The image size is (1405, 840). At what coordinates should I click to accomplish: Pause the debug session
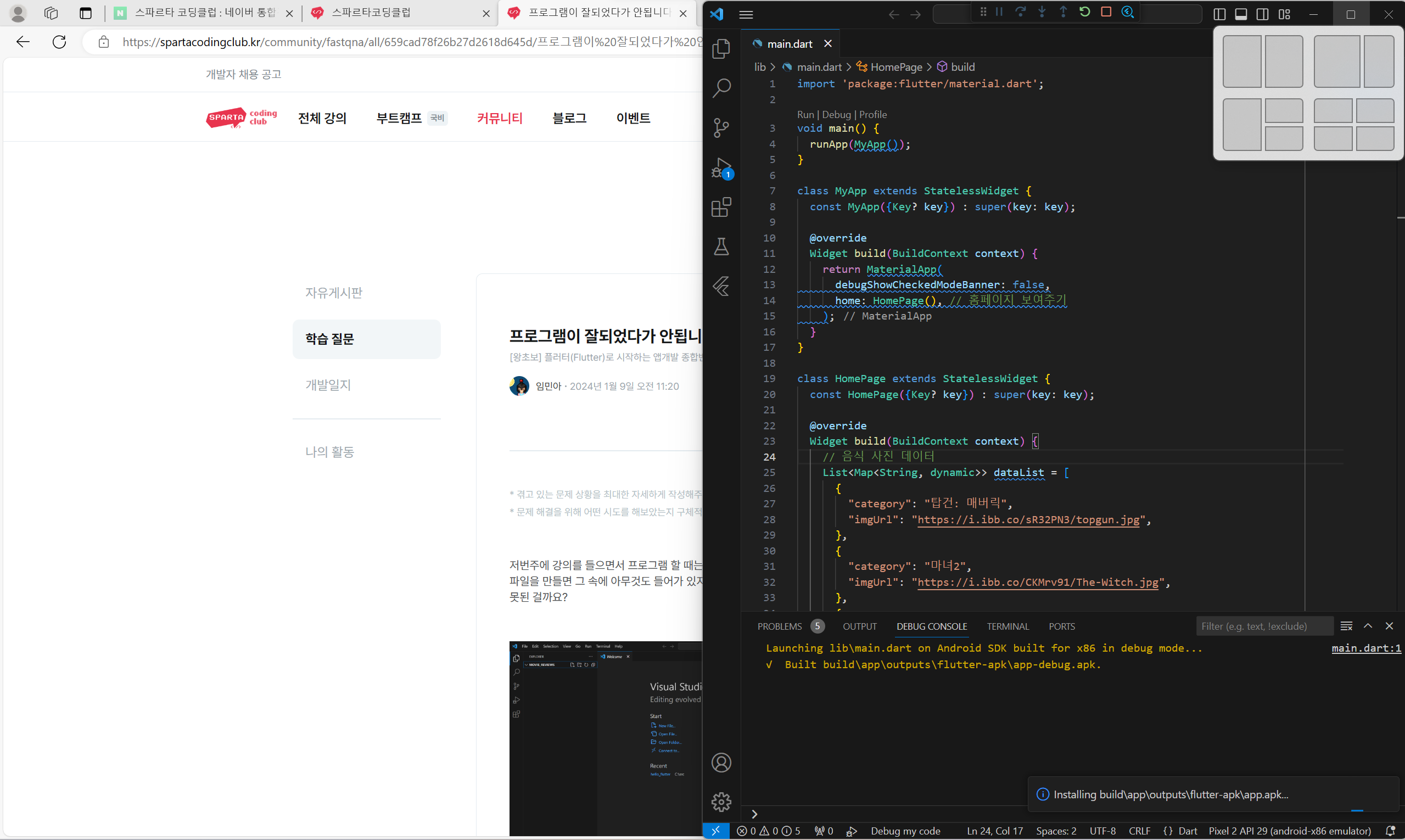999,12
